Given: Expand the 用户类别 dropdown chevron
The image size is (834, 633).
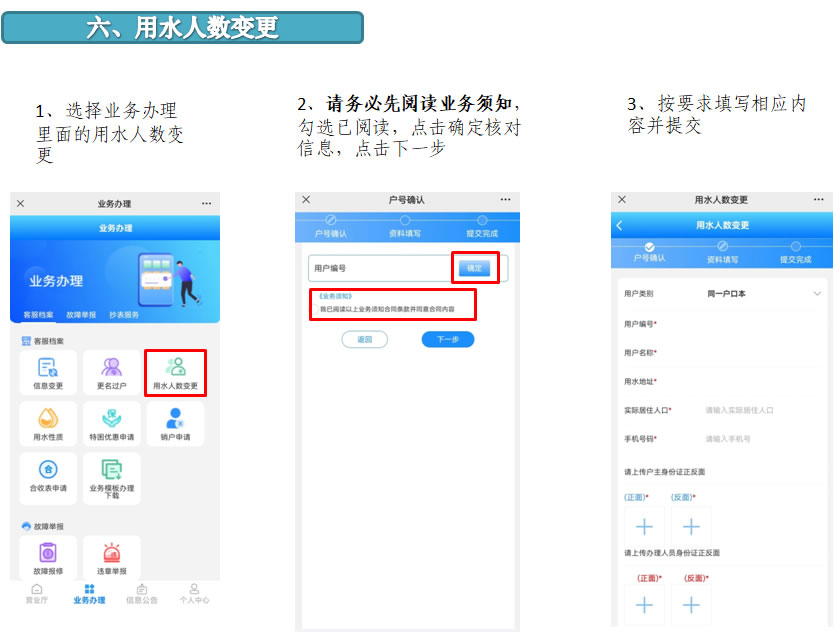Looking at the screenshot, I should point(817,294).
